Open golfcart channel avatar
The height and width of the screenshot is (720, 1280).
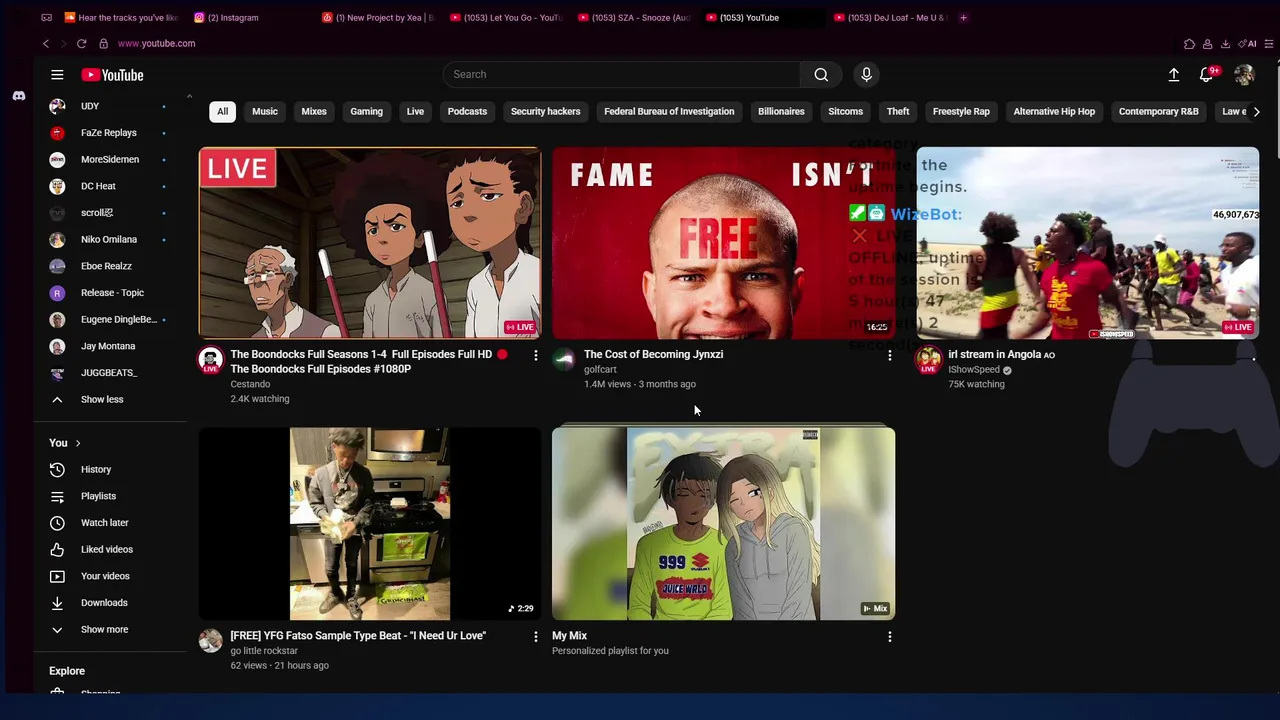(x=564, y=360)
